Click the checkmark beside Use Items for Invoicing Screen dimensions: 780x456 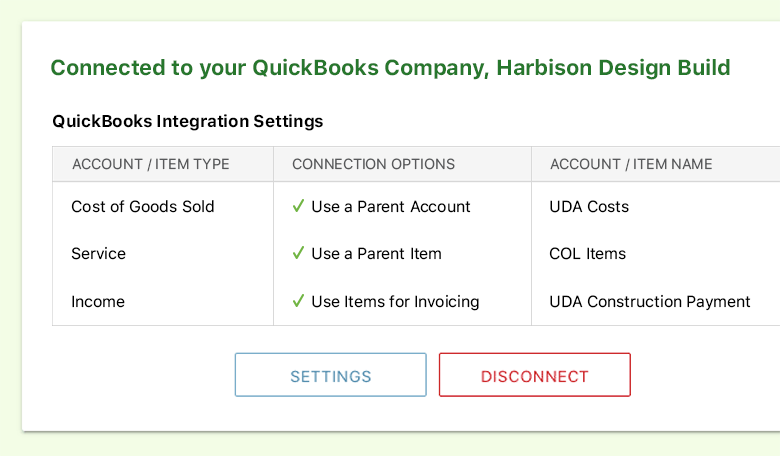point(298,301)
